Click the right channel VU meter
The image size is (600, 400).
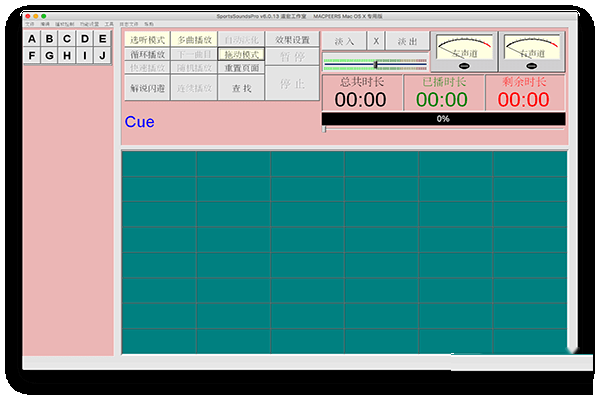coord(532,47)
